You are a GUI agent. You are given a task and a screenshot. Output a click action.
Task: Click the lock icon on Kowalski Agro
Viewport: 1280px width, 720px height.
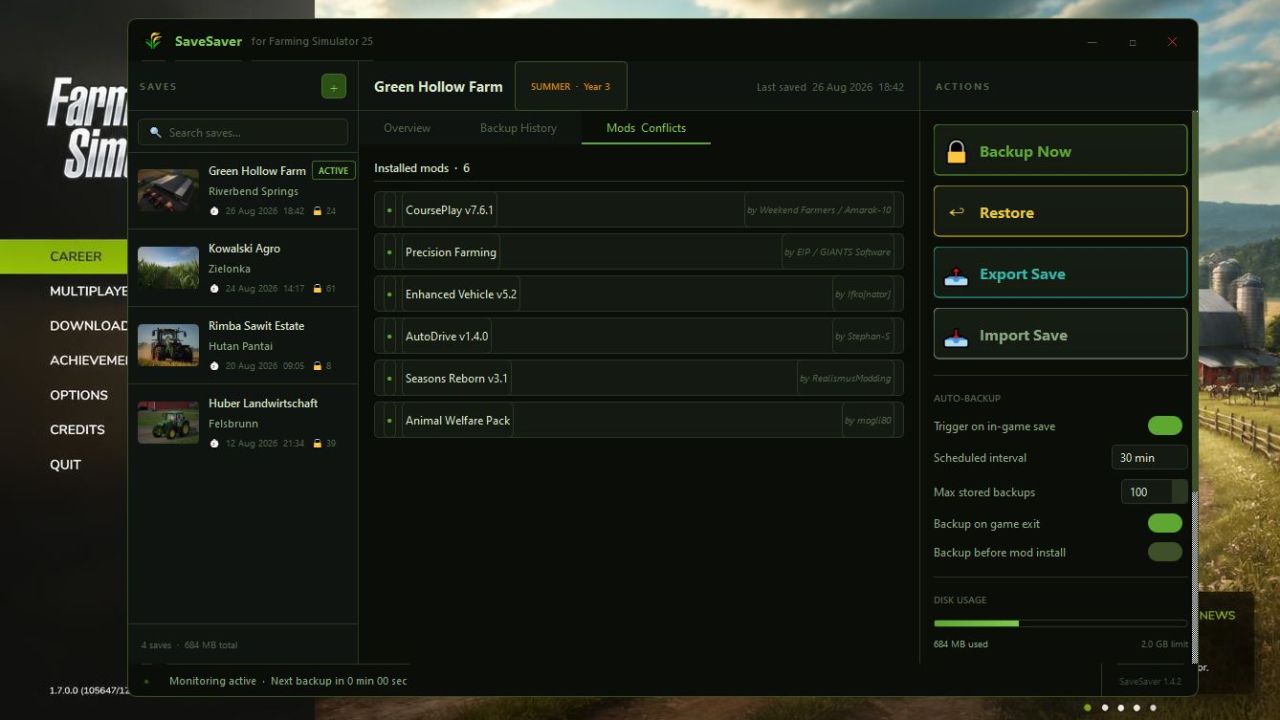pyautogui.click(x=318, y=288)
